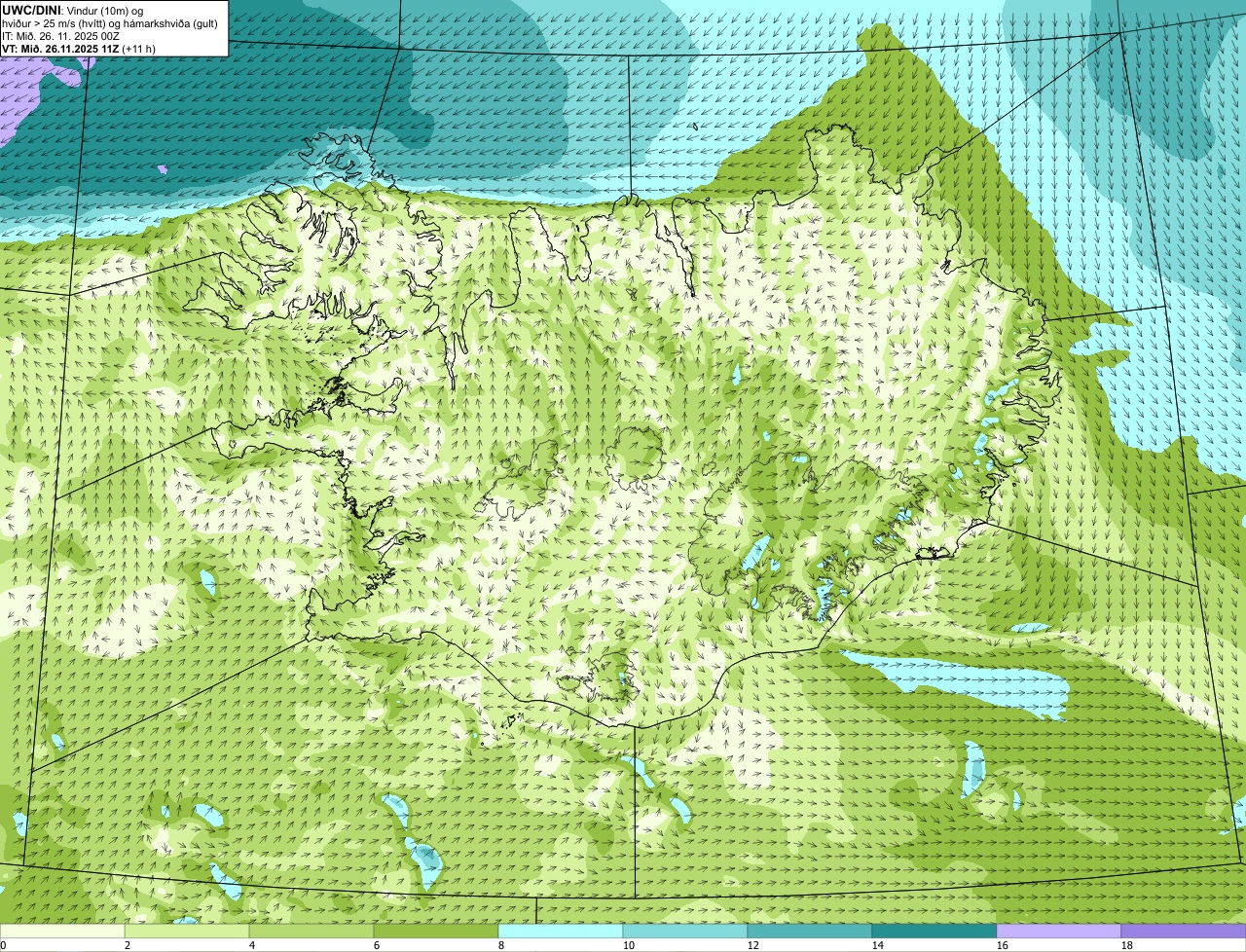
Task: Click the '18' tick label on the colorbar
Action: coord(1127,945)
